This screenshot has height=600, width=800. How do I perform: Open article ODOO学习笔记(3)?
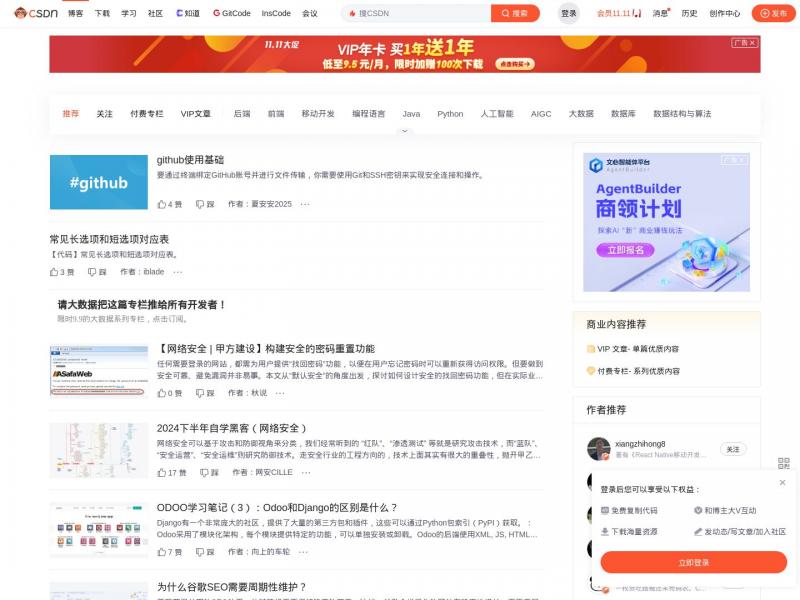point(277,508)
